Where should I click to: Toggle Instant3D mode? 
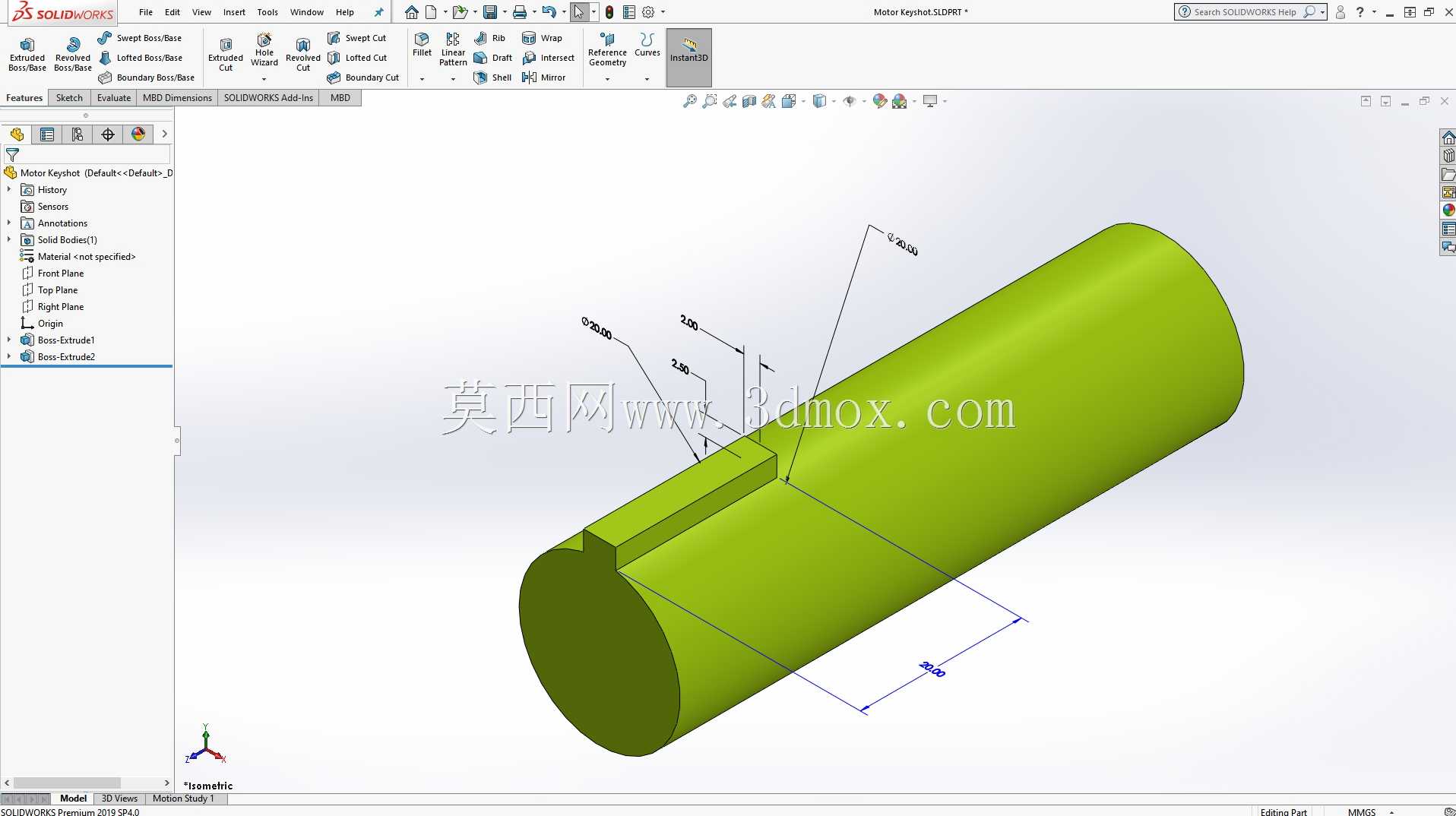pos(689,58)
